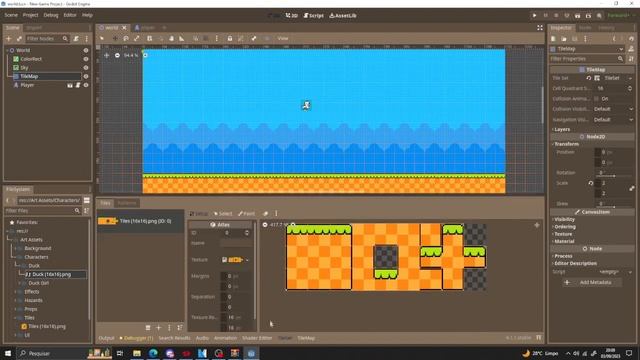
Task: Click the Filter Files search field
Action: point(42,211)
